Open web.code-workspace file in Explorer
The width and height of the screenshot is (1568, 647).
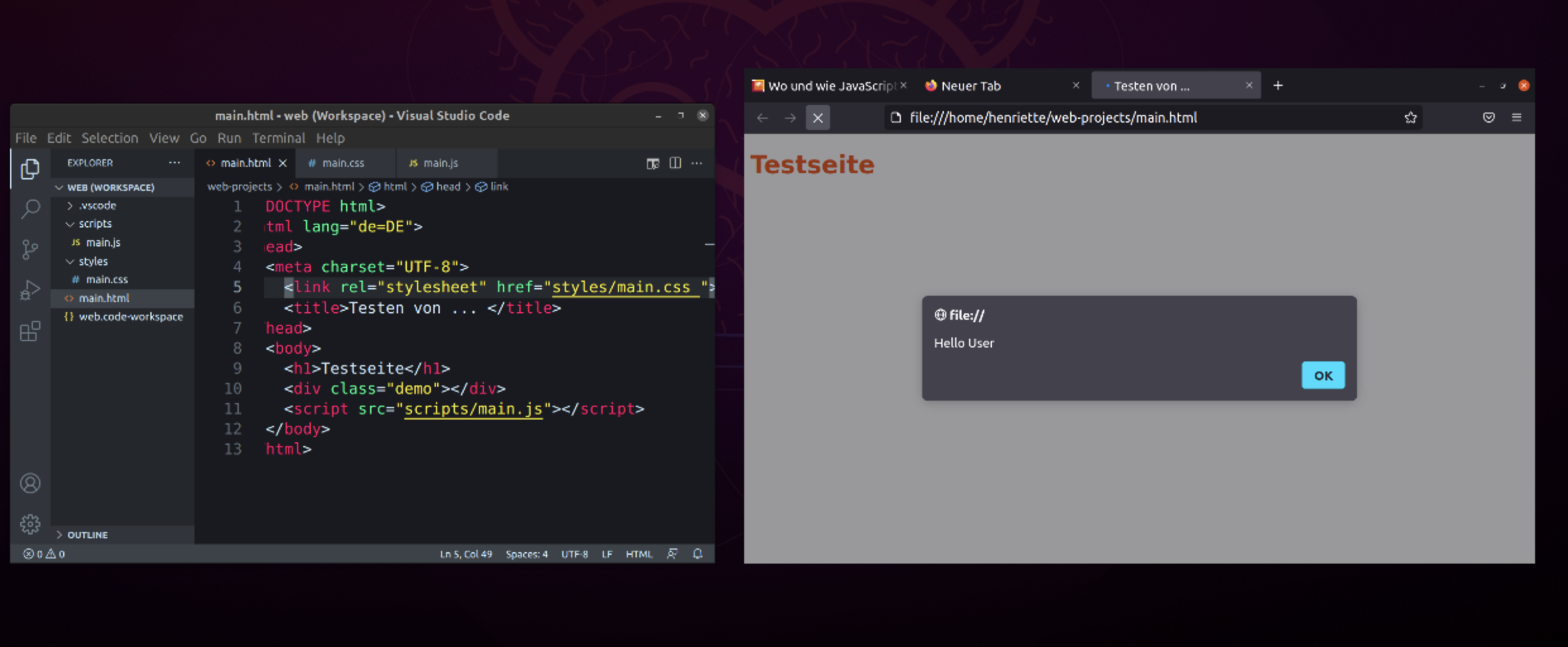point(122,317)
